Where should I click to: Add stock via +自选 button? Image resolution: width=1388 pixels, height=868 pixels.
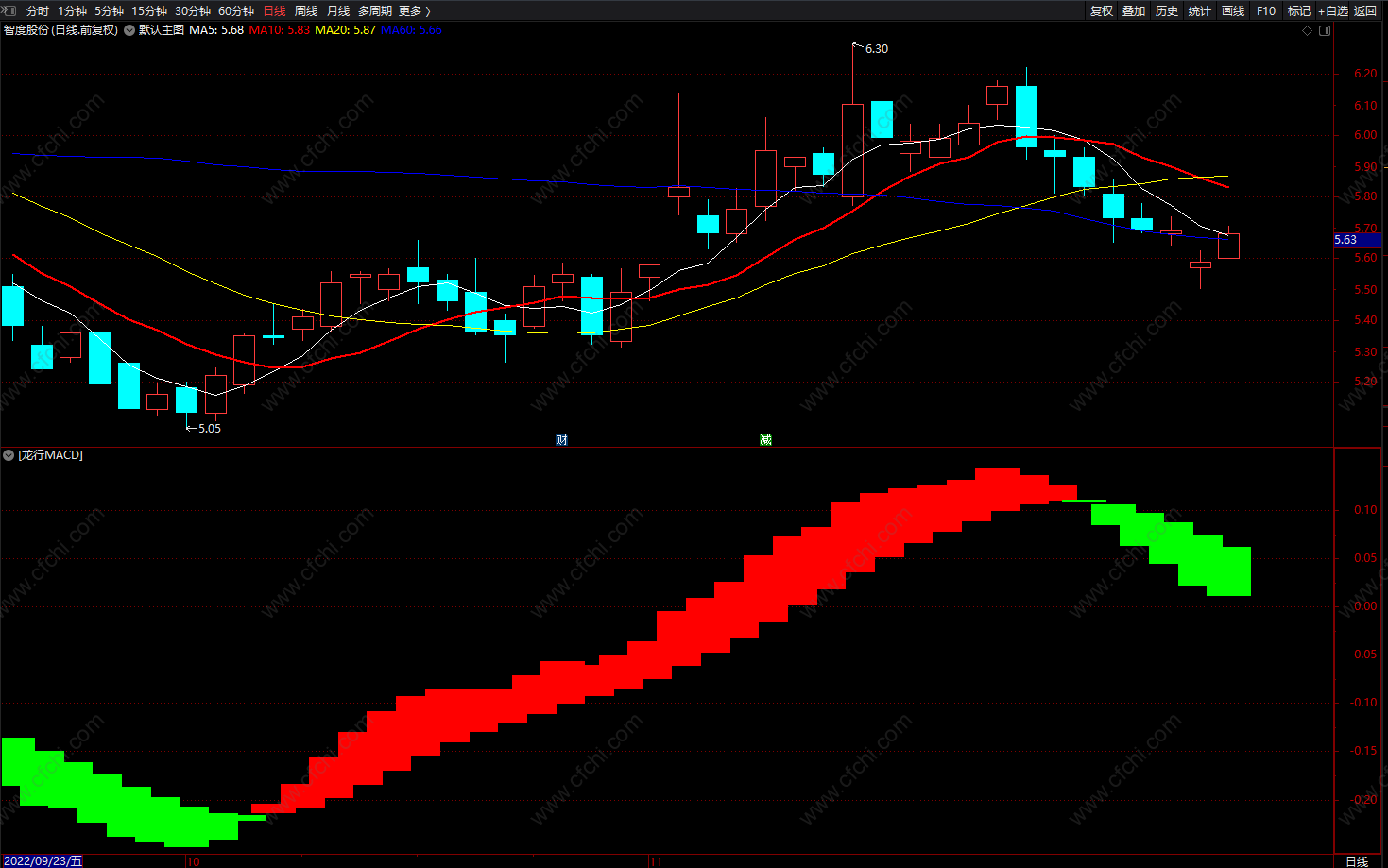(x=1333, y=10)
